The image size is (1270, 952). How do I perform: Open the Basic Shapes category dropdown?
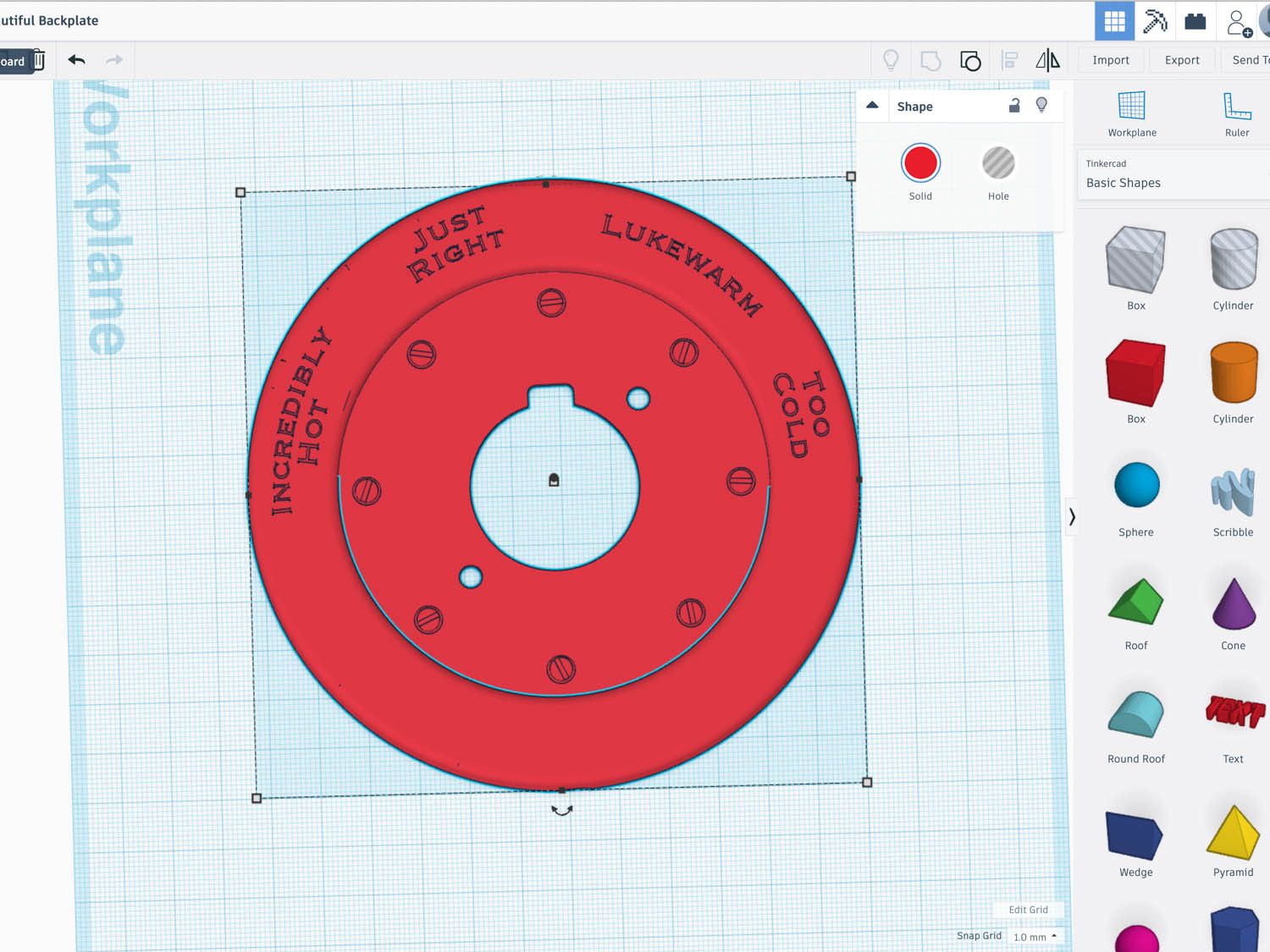[1123, 183]
